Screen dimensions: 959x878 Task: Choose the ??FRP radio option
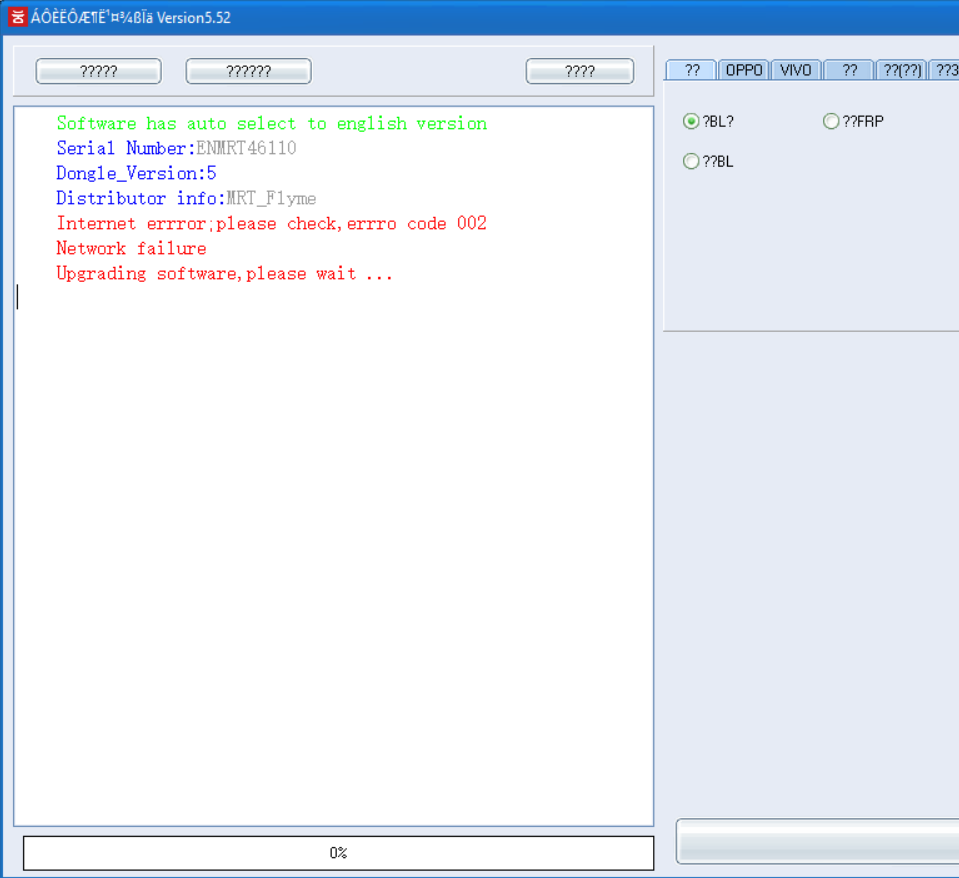coord(853,121)
